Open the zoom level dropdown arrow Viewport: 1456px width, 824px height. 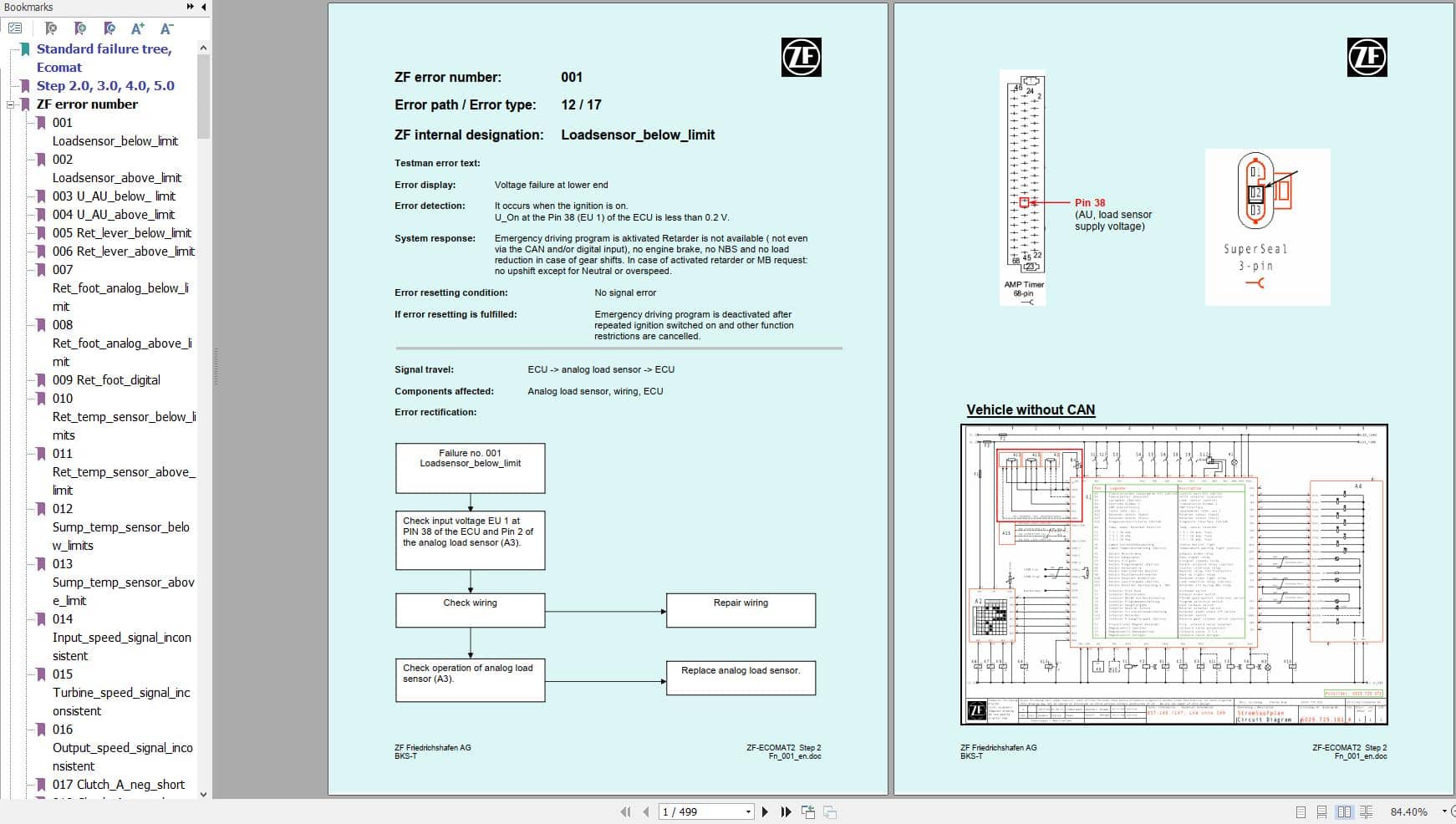pos(1444,811)
